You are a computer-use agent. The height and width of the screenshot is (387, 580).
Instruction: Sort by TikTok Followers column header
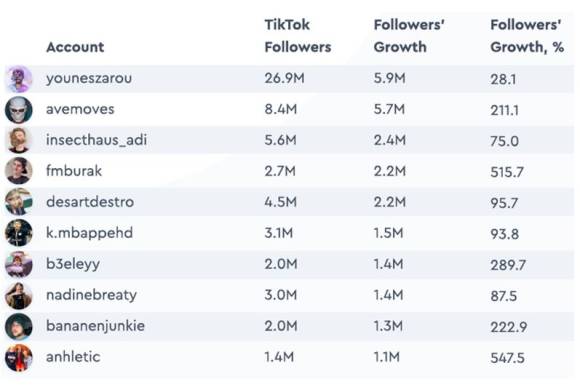click(298, 36)
